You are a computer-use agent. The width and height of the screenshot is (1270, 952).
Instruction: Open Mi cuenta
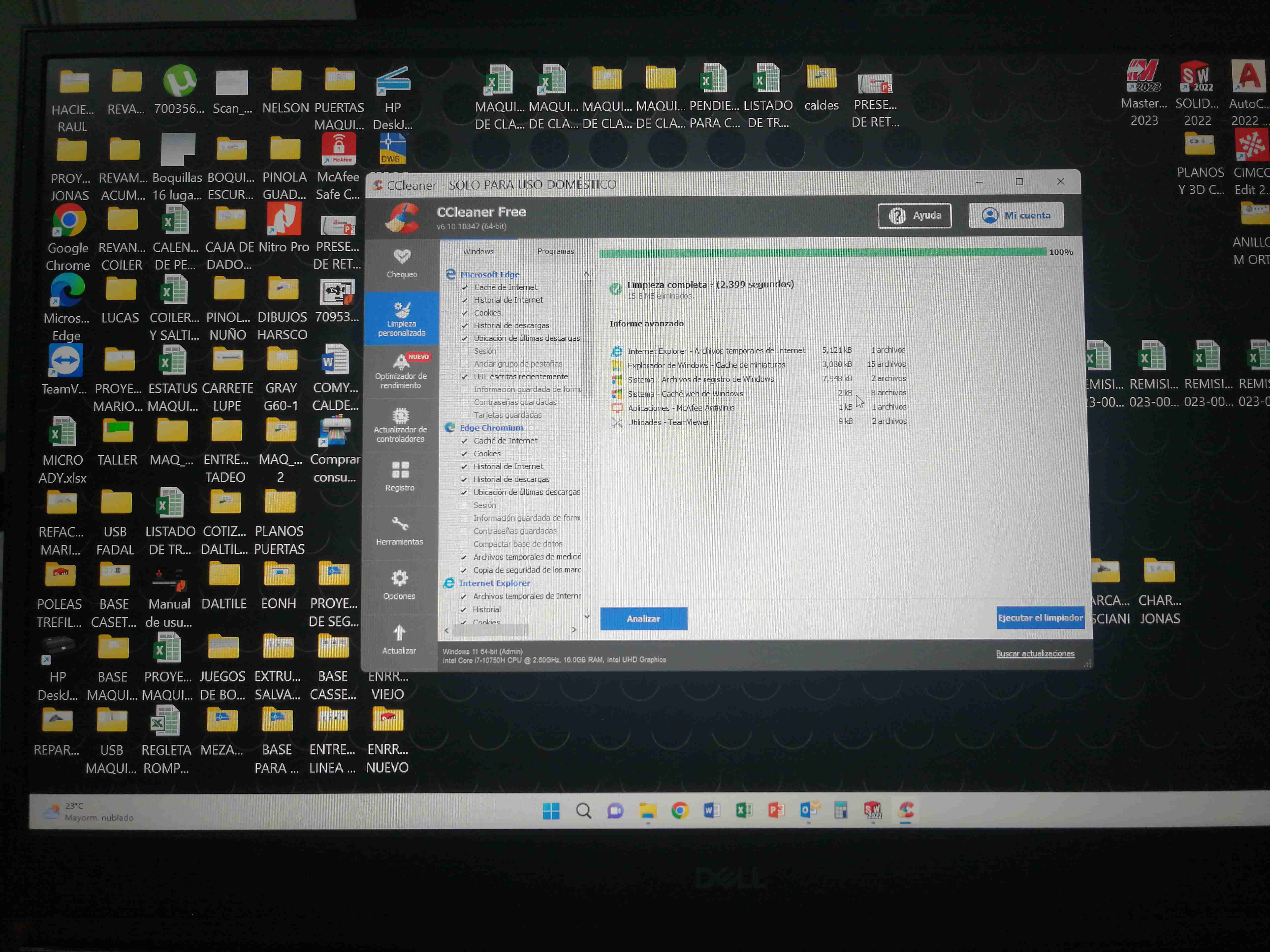(x=1016, y=215)
